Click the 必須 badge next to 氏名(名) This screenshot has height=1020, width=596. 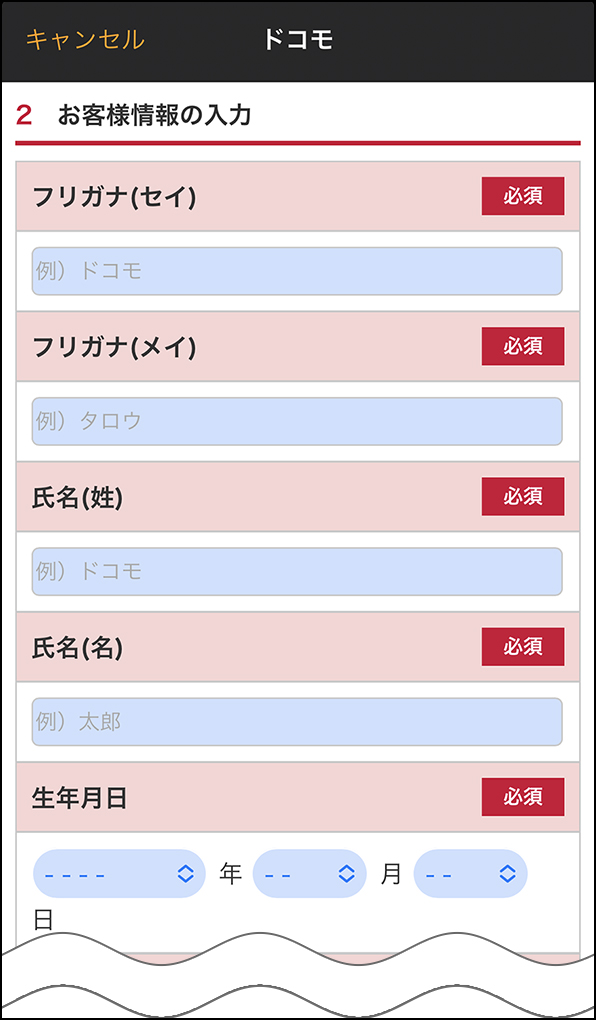coord(522,646)
